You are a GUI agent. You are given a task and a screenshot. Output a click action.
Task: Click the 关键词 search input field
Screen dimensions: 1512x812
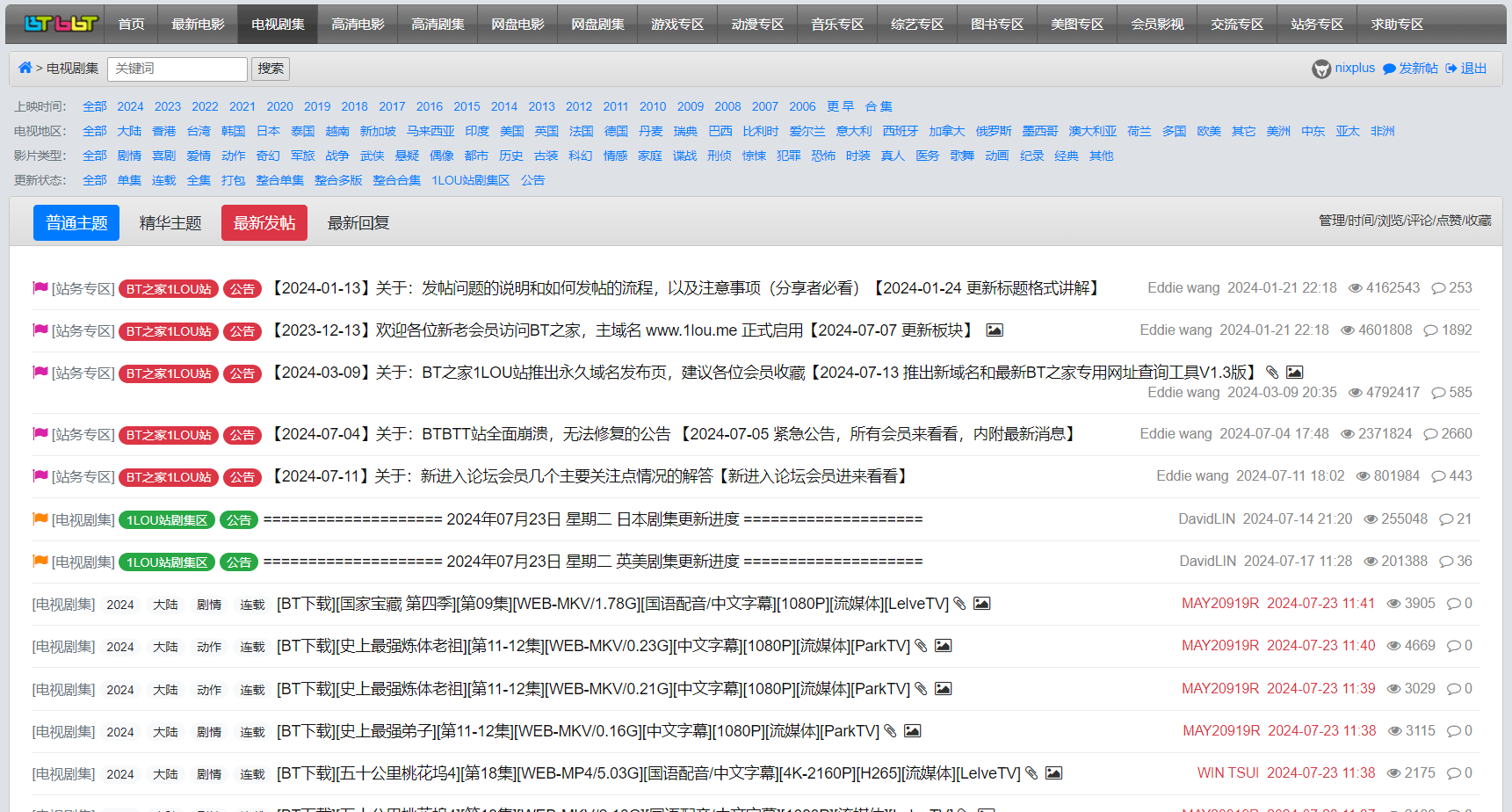pyautogui.click(x=177, y=69)
